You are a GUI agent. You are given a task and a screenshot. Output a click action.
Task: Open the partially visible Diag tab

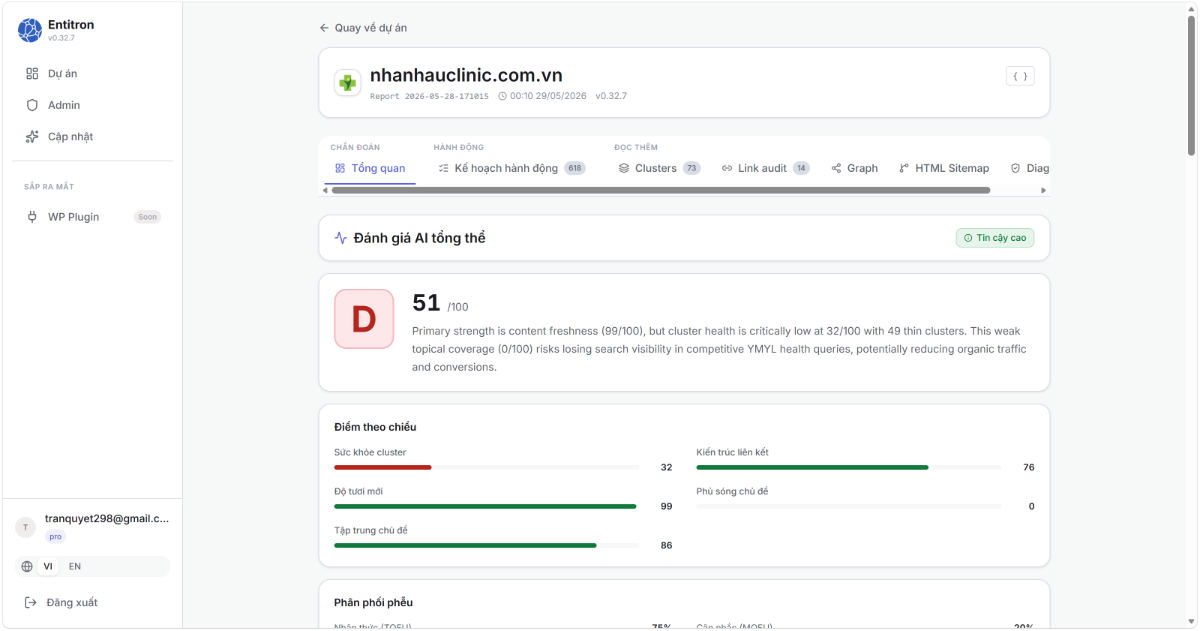click(x=1029, y=168)
